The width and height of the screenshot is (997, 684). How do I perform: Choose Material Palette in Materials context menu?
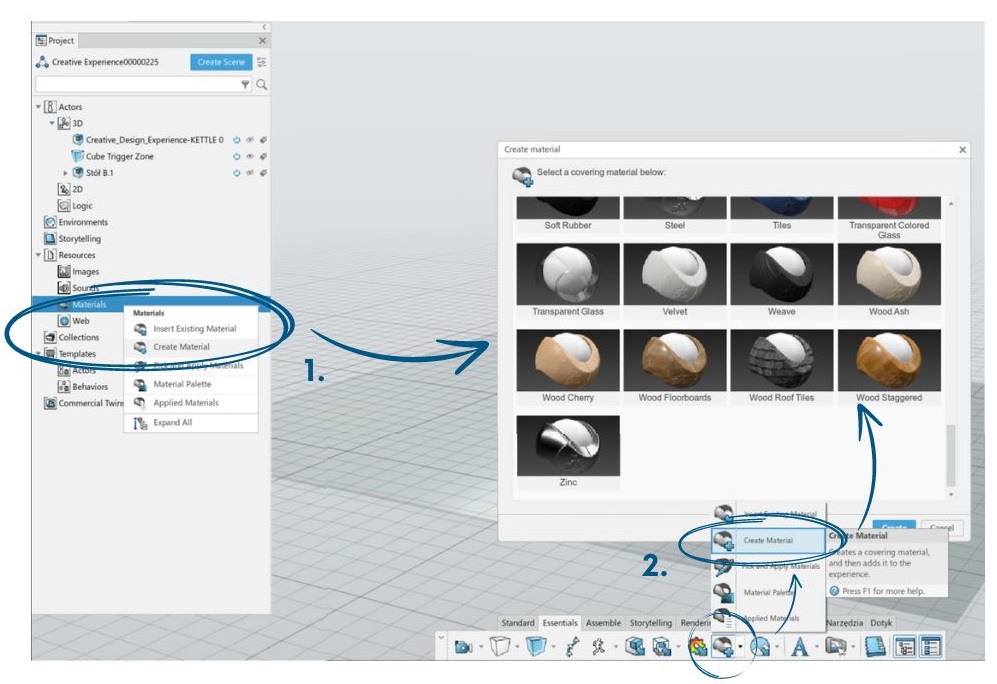coord(182,384)
